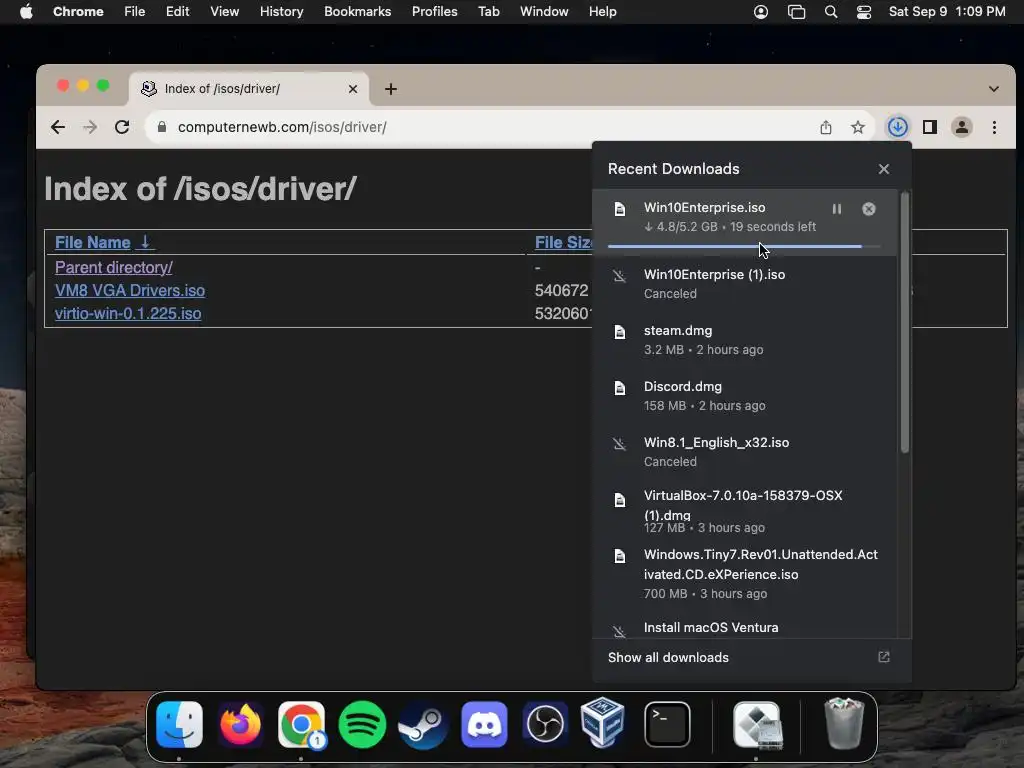Download VM8 VGA Drivers.iso
This screenshot has height=768, width=1024.
[x=130, y=291]
